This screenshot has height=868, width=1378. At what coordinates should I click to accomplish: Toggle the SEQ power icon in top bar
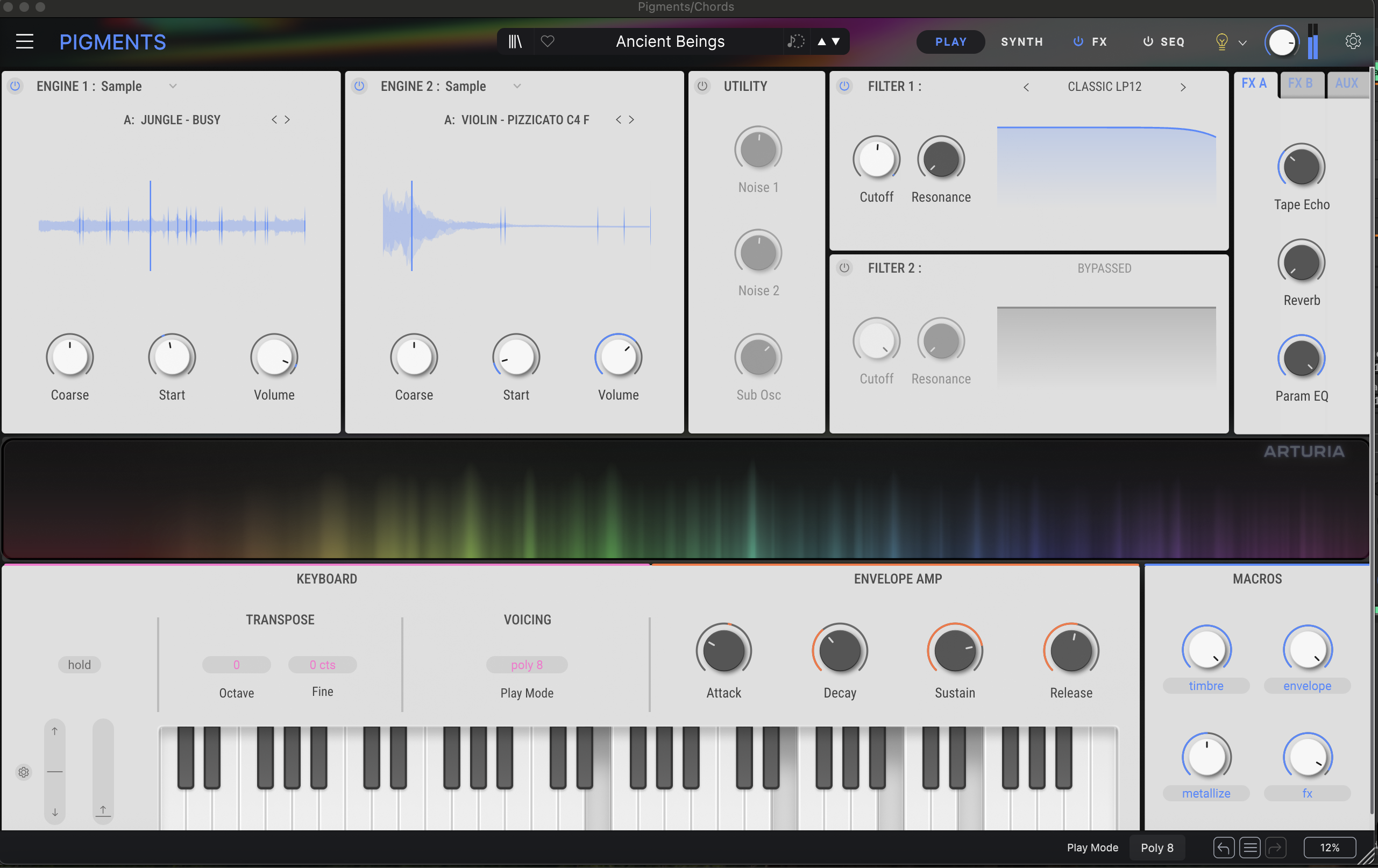[x=1148, y=41]
